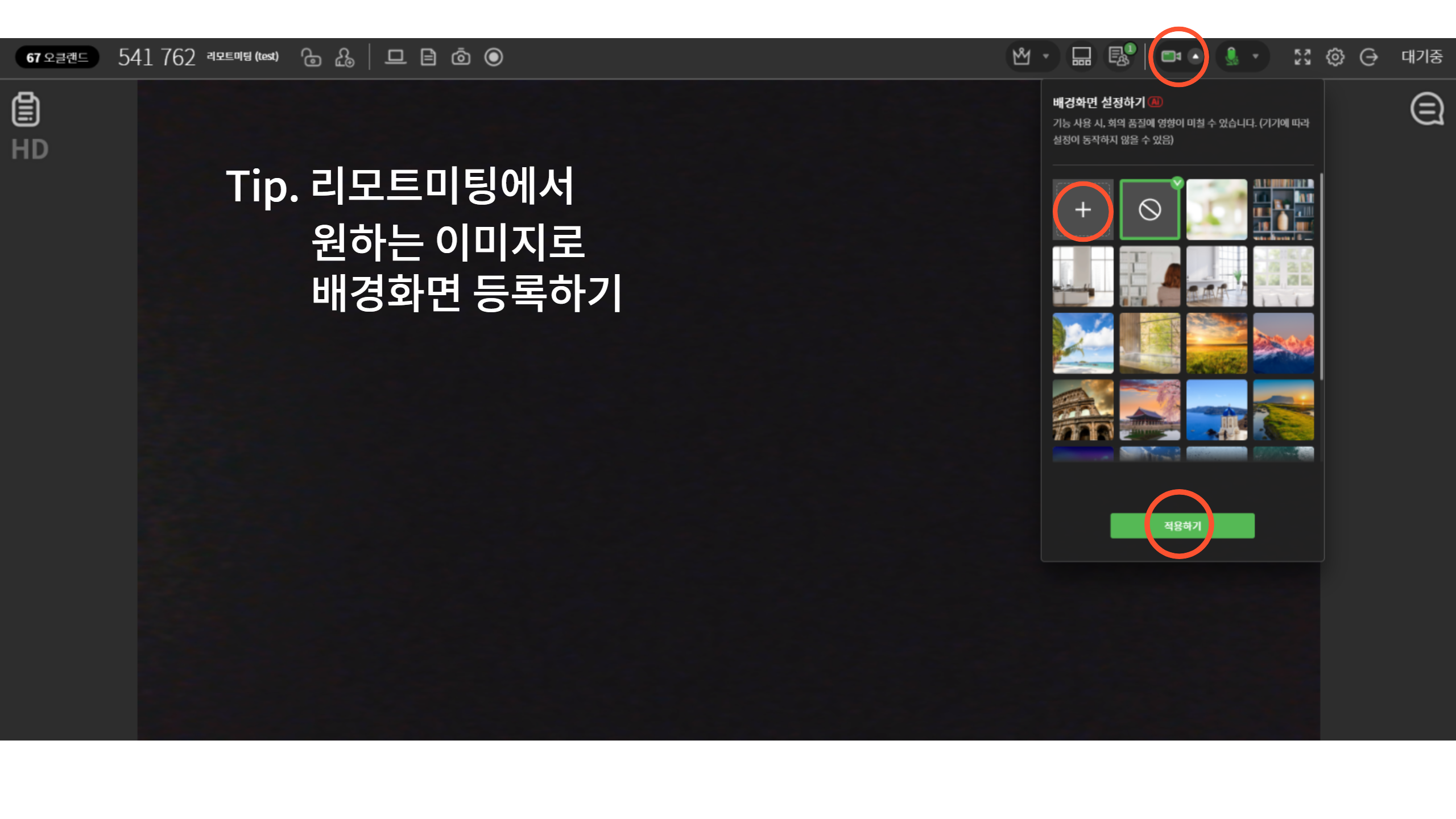Click the invite participants icon

[345, 57]
